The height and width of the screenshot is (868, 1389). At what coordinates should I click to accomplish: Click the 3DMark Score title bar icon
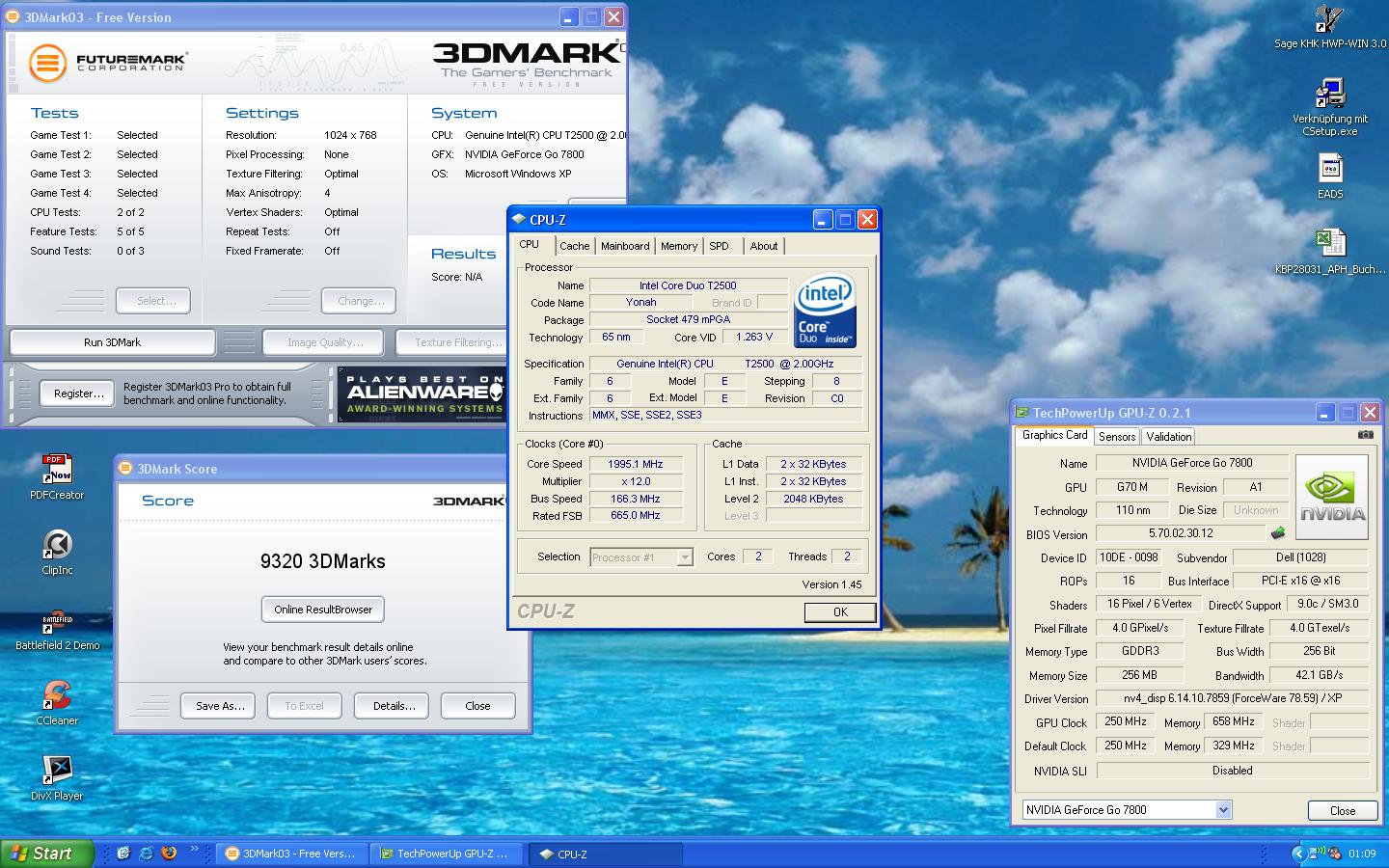[125, 469]
